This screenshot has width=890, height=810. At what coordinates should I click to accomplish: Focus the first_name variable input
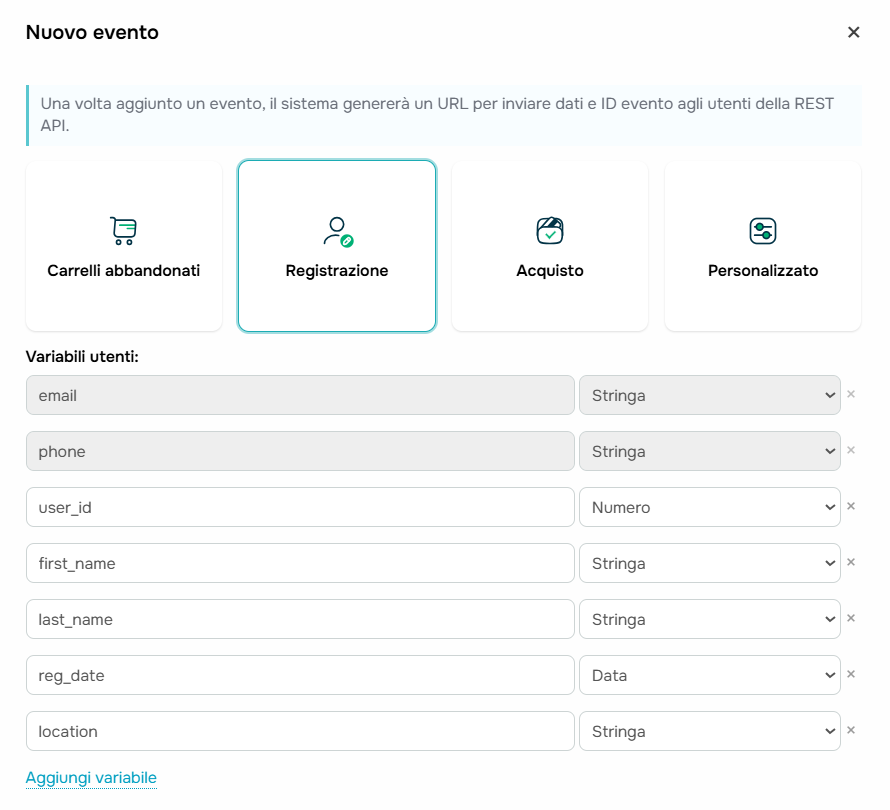(x=300, y=563)
